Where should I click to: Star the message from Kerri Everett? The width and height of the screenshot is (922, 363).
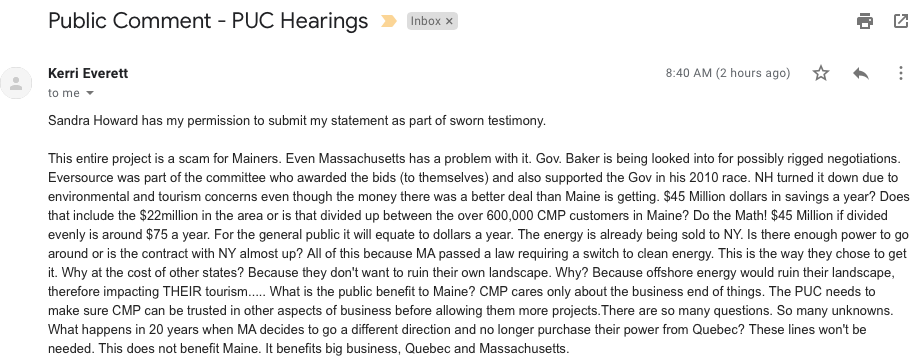coord(821,73)
